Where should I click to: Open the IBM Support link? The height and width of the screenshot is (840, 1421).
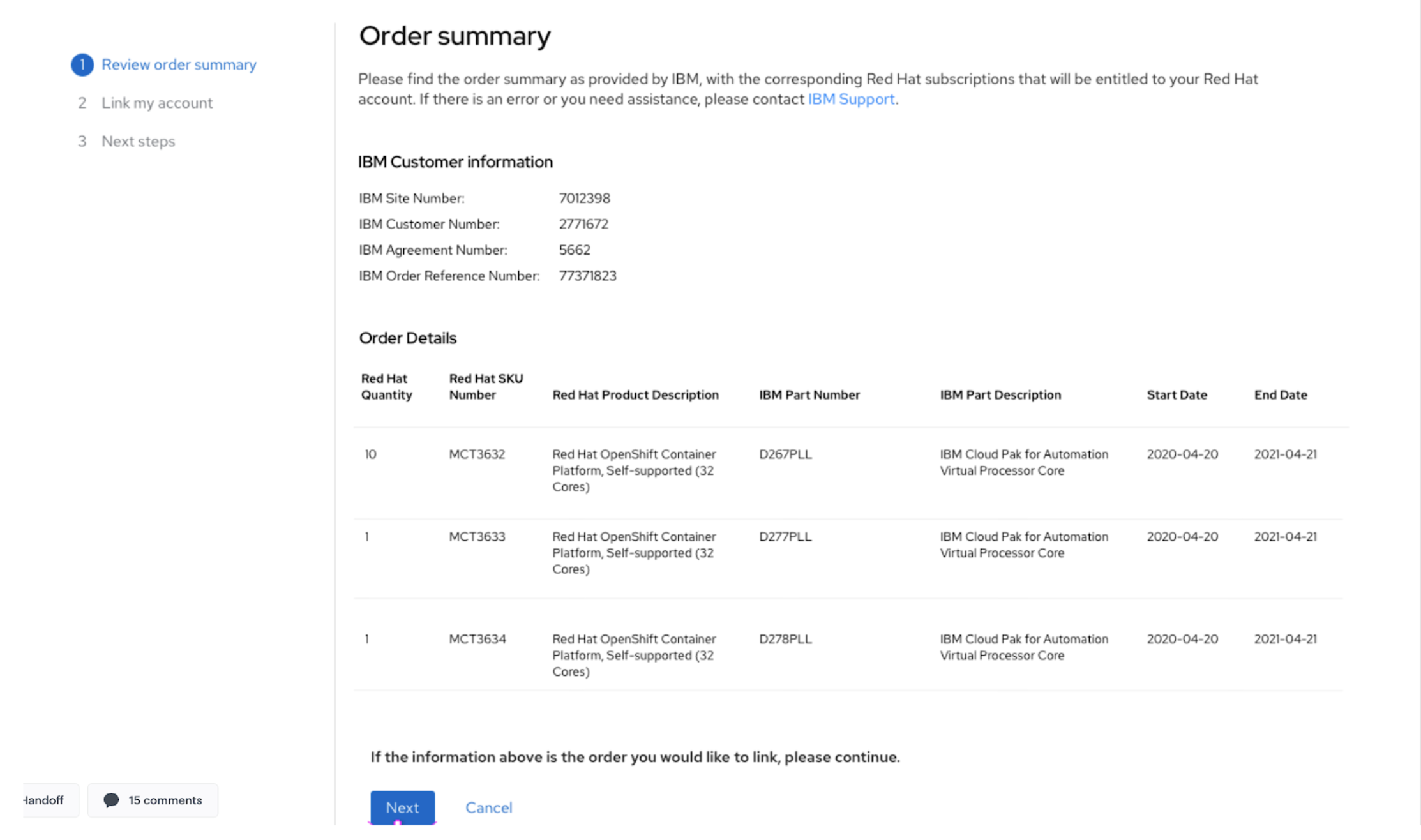point(851,99)
